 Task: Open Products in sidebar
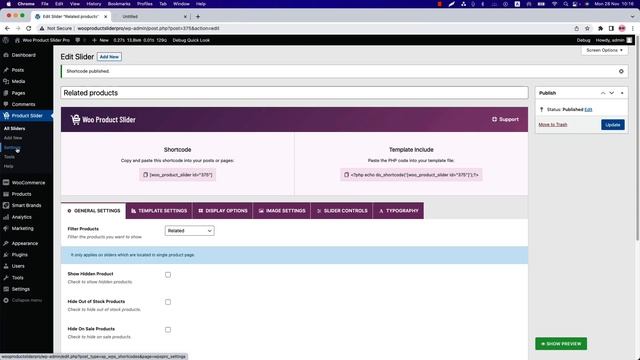tap(21, 194)
